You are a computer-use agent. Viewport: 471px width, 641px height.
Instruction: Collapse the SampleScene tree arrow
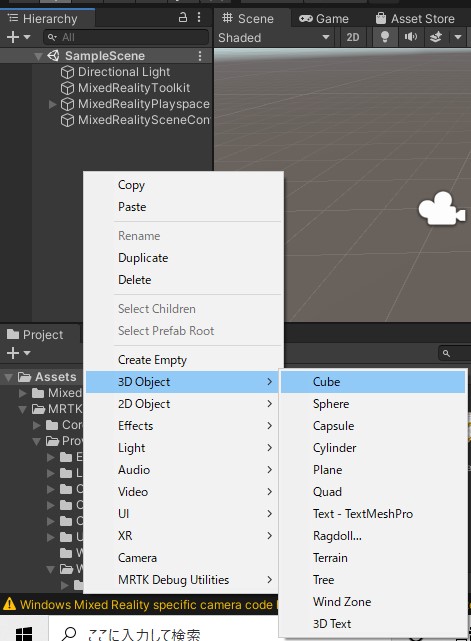coord(38,56)
